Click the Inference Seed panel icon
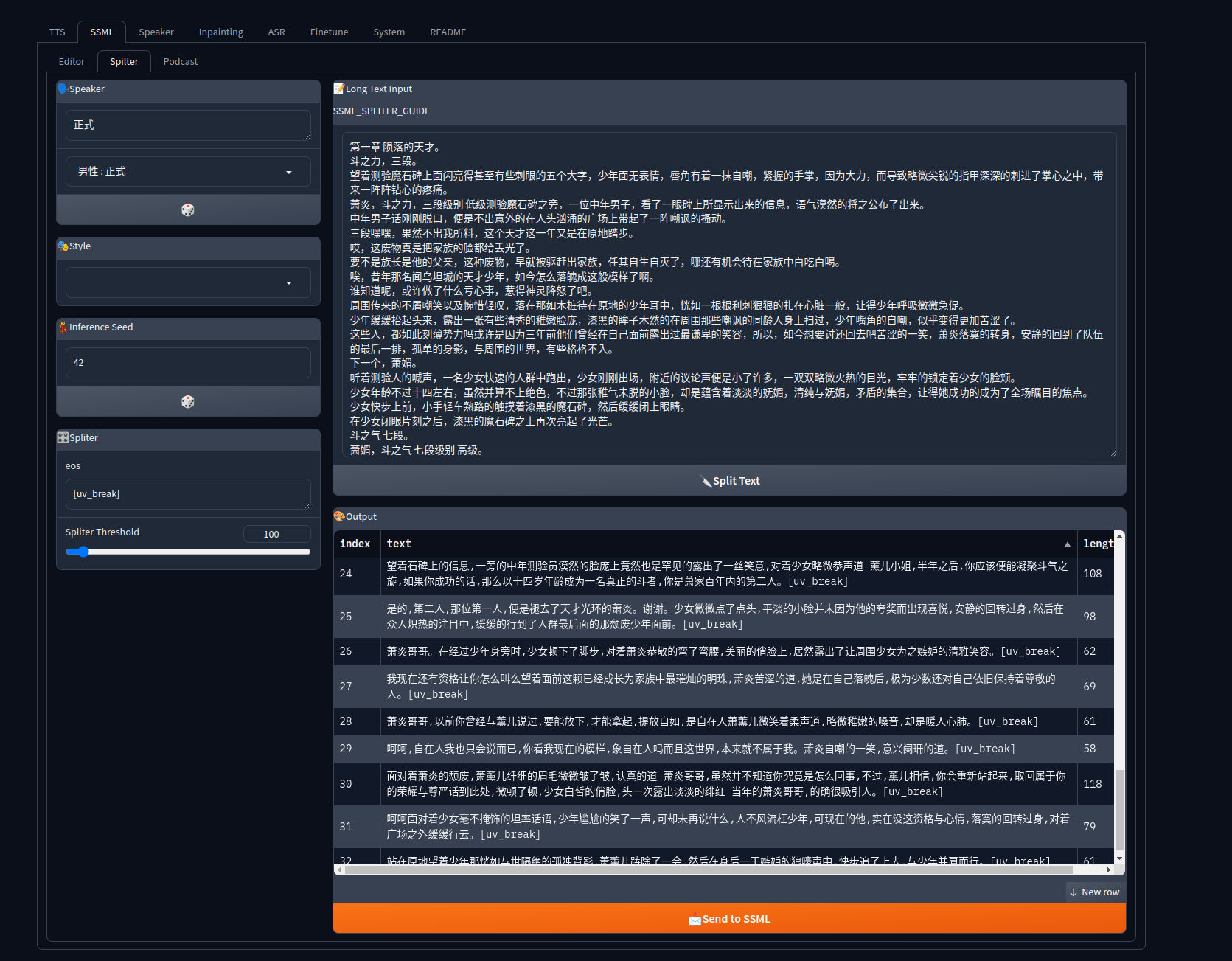Image resolution: width=1232 pixels, height=961 pixels. (63, 327)
